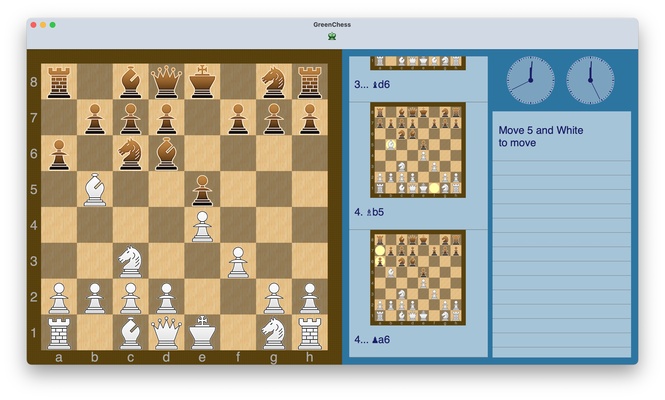
Task: Open the board thumbnail for move 4... a6
Action: tap(418, 278)
